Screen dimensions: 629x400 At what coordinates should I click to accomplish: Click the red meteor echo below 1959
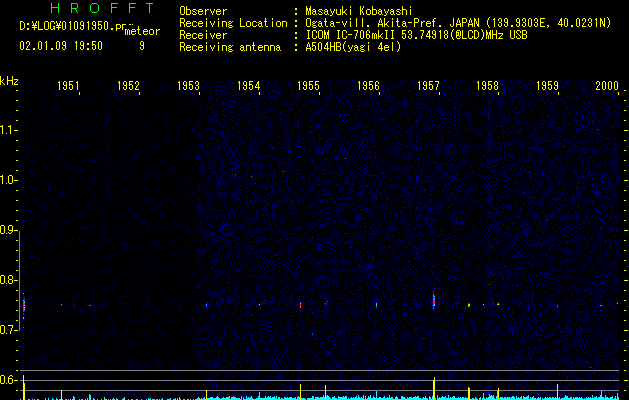click(557, 306)
